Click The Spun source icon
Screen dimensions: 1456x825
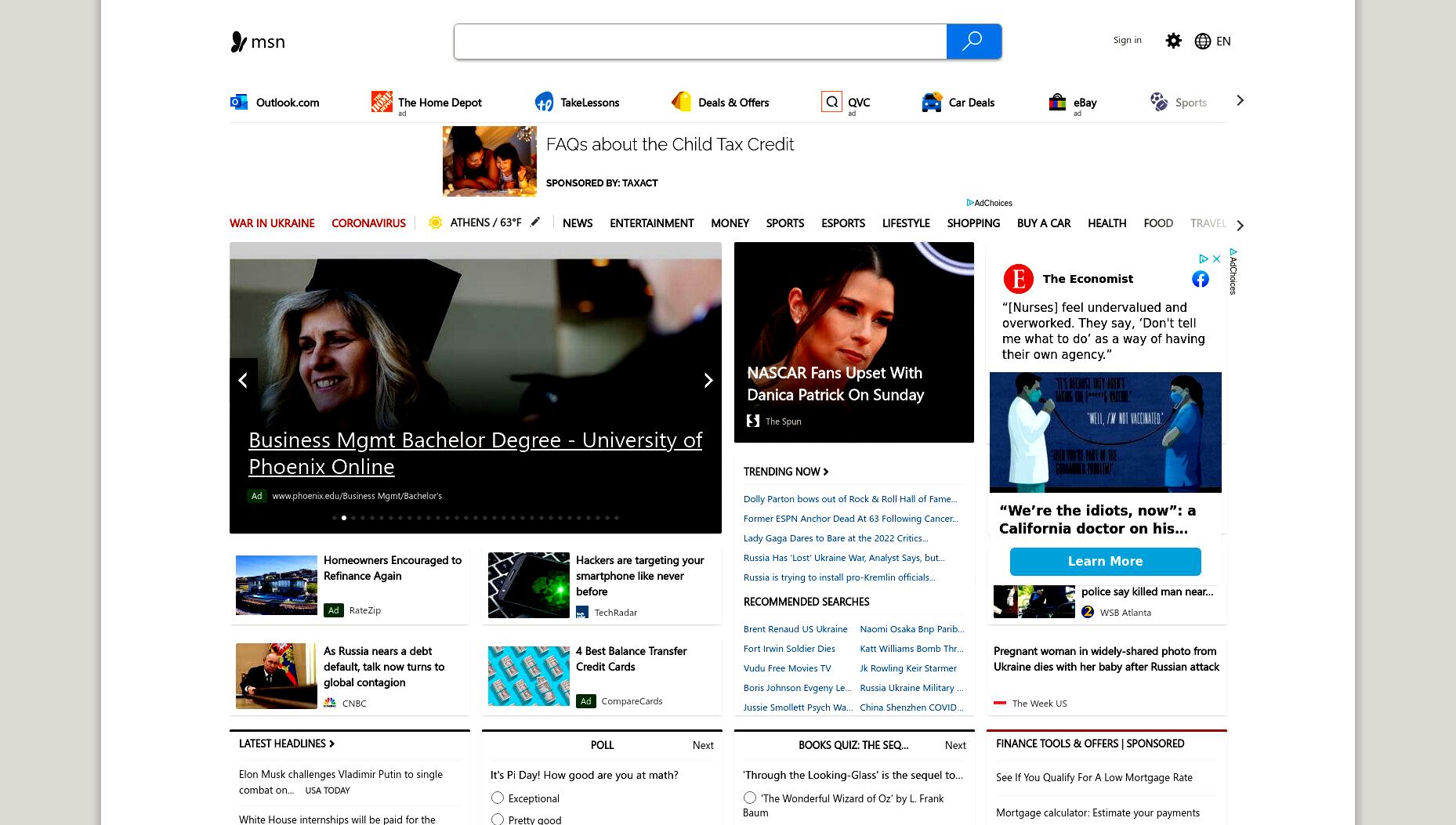pos(753,421)
